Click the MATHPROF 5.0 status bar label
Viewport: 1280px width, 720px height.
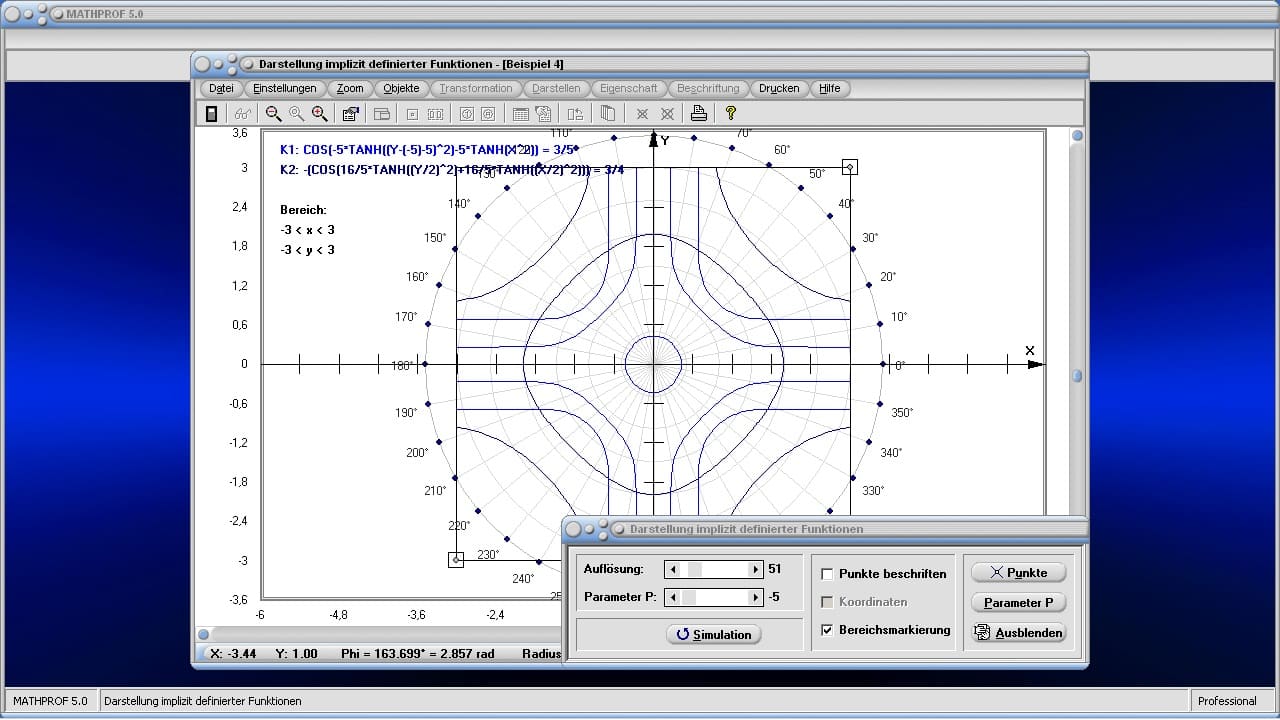click(50, 701)
